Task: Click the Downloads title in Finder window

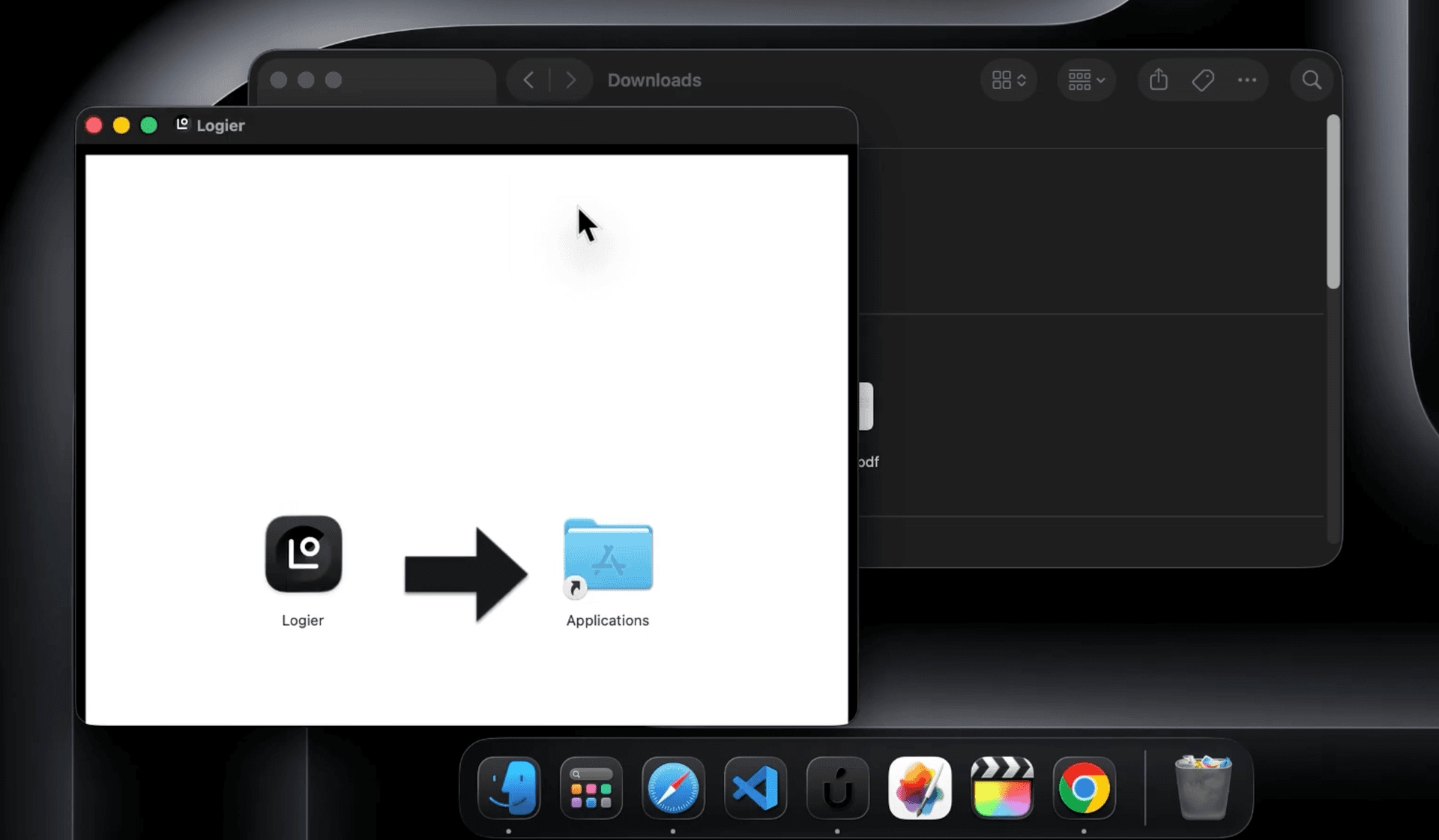Action: click(x=654, y=80)
